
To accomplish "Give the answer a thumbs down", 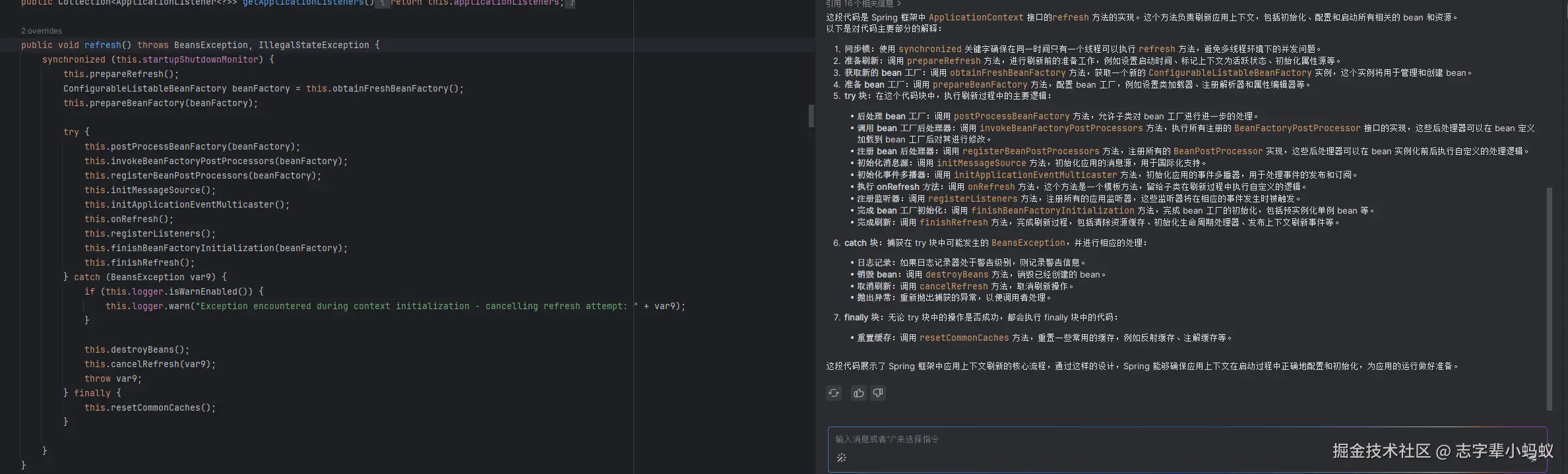I will pos(878,393).
